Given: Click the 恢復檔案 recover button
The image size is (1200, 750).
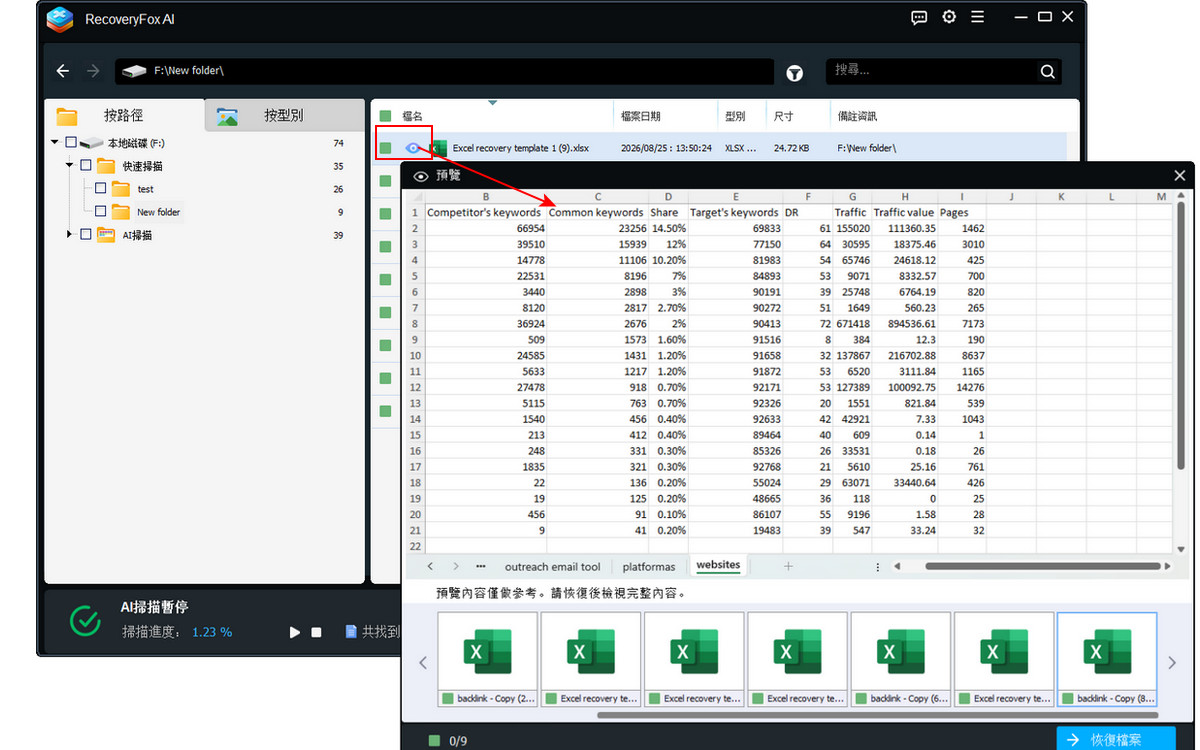Looking at the screenshot, I should click(x=1117, y=739).
